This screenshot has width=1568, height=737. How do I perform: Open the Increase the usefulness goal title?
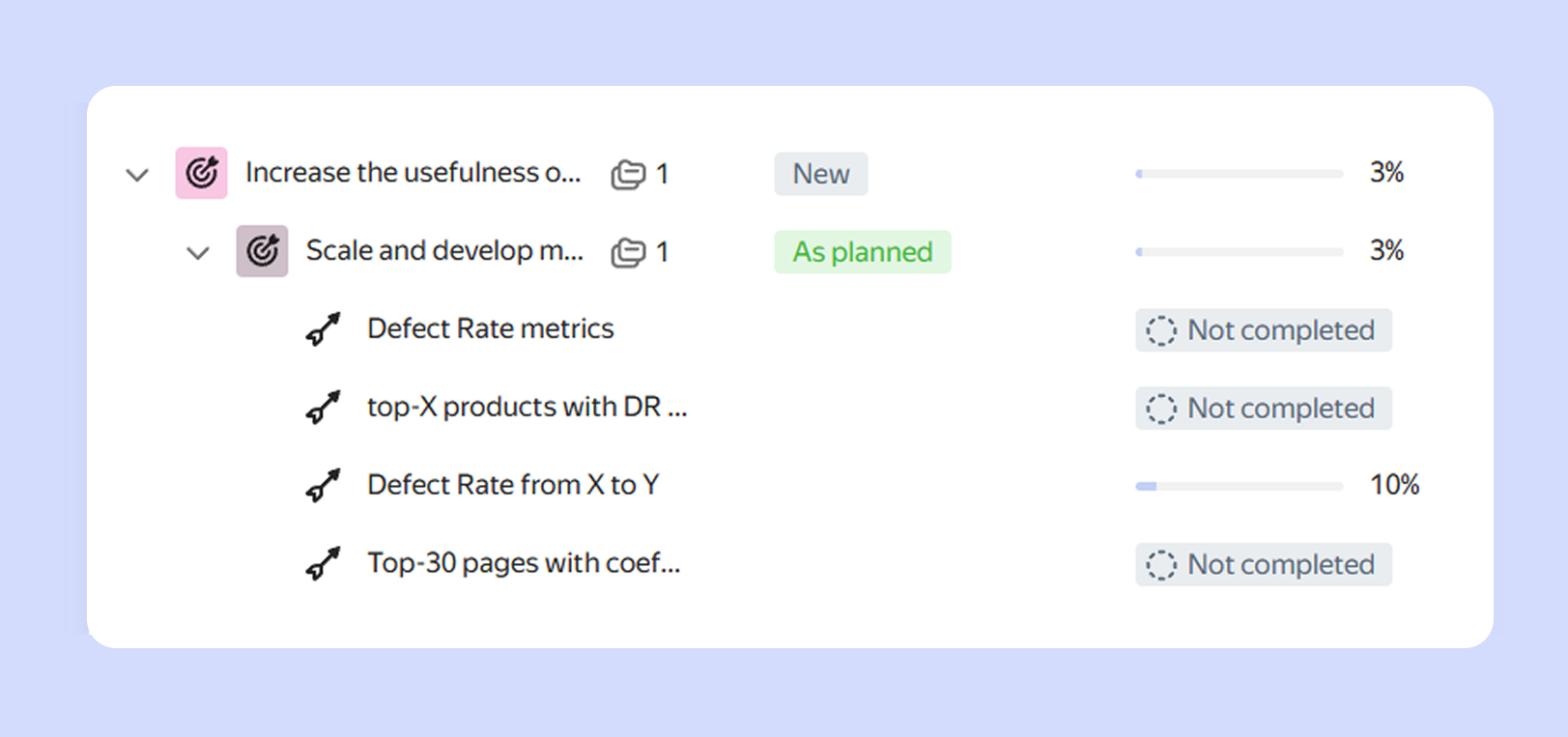coord(413,173)
